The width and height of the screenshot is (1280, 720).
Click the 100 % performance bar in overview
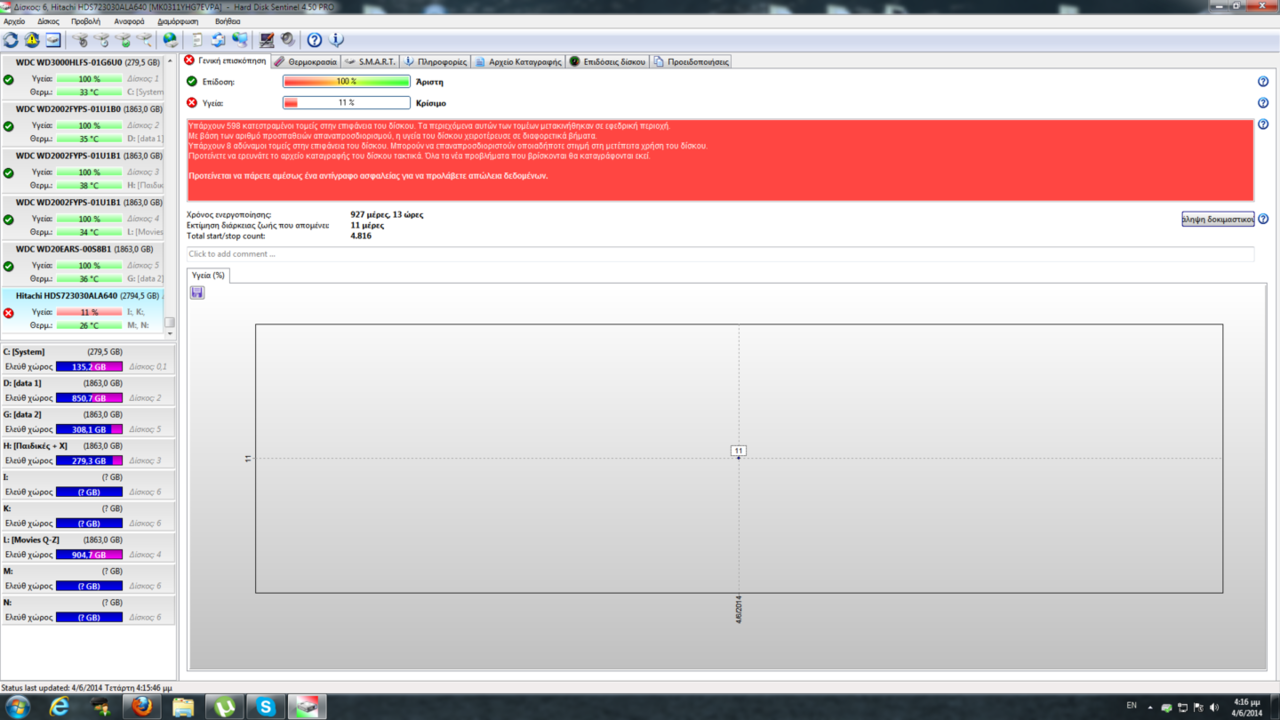click(346, 82)
